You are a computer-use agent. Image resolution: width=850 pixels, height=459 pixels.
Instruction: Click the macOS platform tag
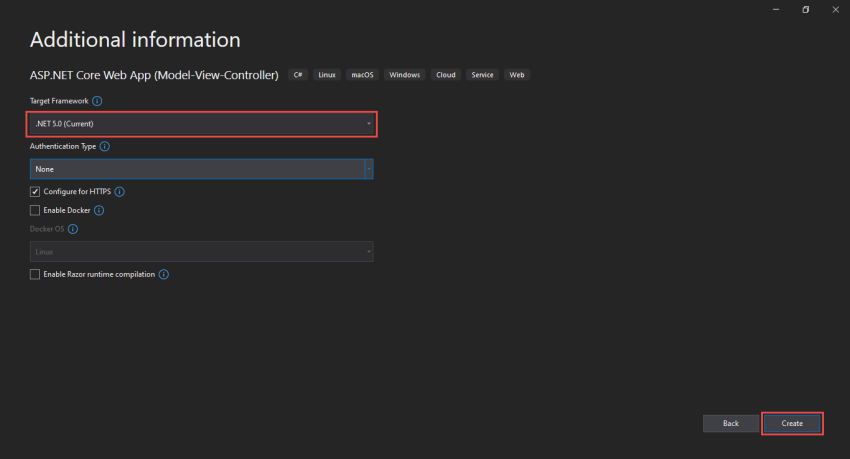(x=362, y=75)
